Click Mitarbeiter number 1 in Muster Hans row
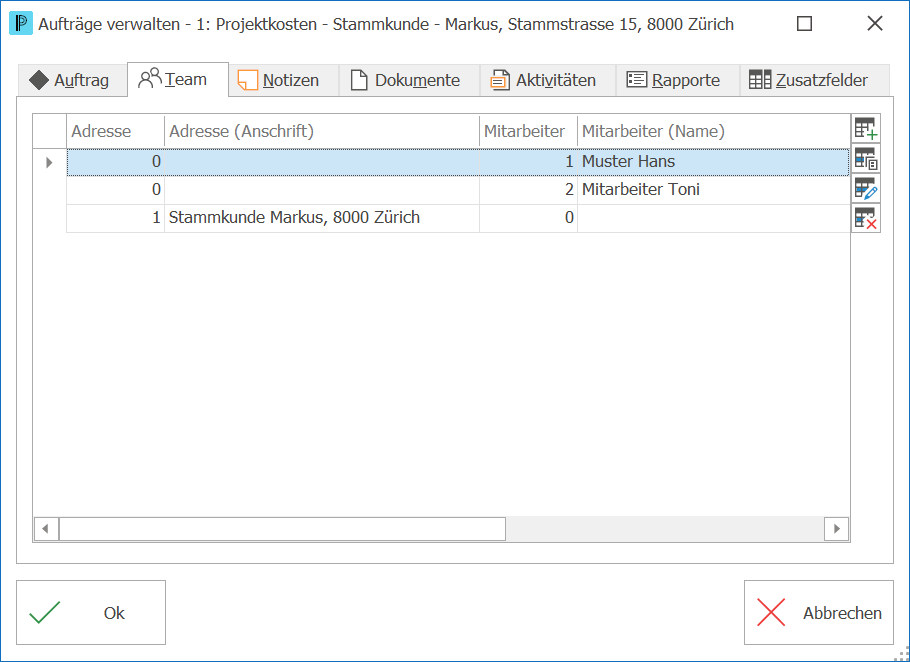This screenshot has width=910, height=662. pos(529,161)
